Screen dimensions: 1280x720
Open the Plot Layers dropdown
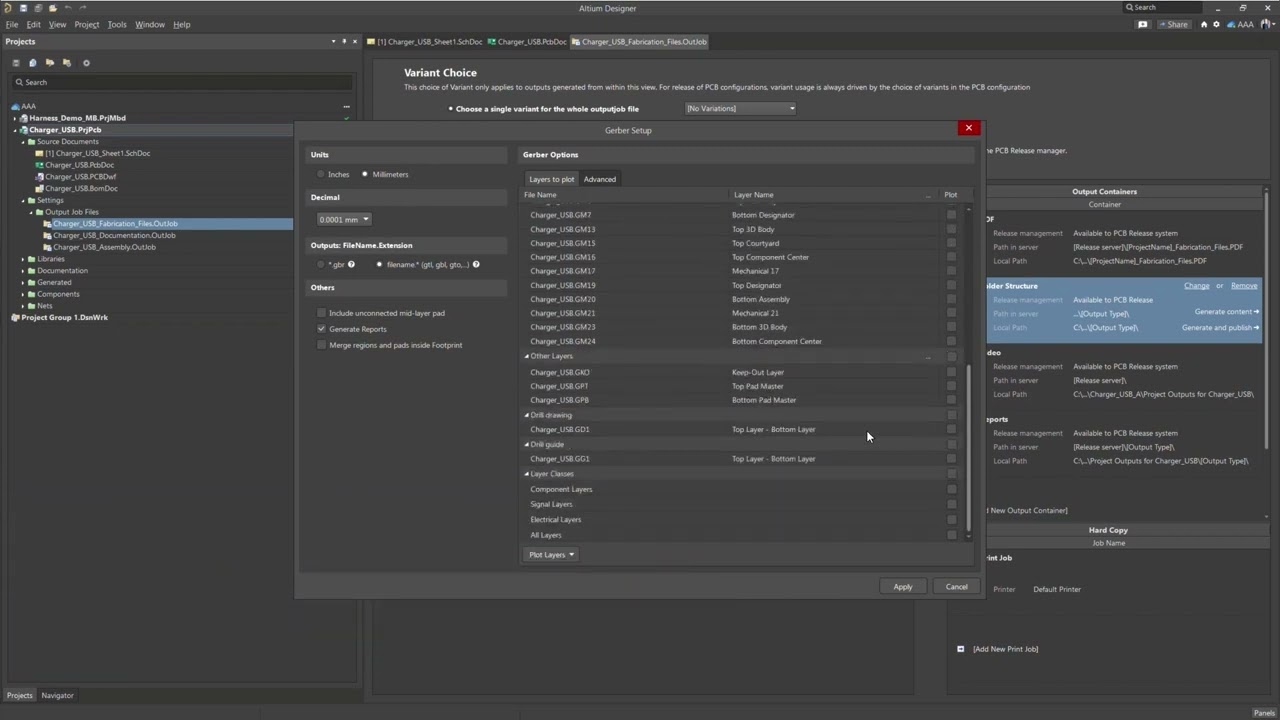click(x=551, y=555)
